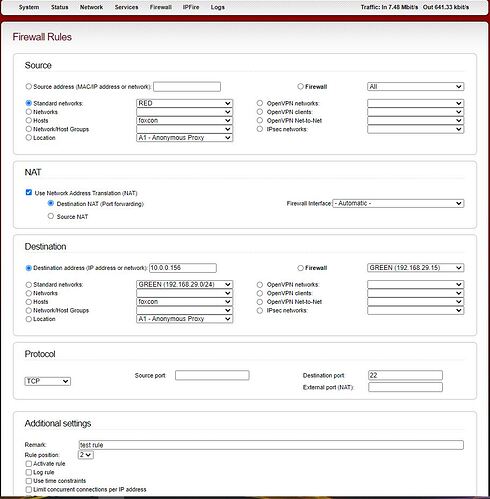This screenshot has height=499, width=490.
Task: Open the IPFire menu
Action: tap(191, 7)
